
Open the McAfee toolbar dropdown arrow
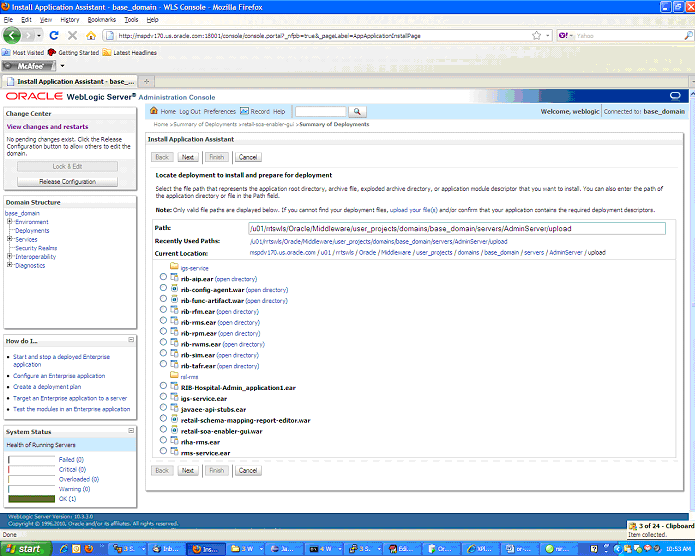62,66
